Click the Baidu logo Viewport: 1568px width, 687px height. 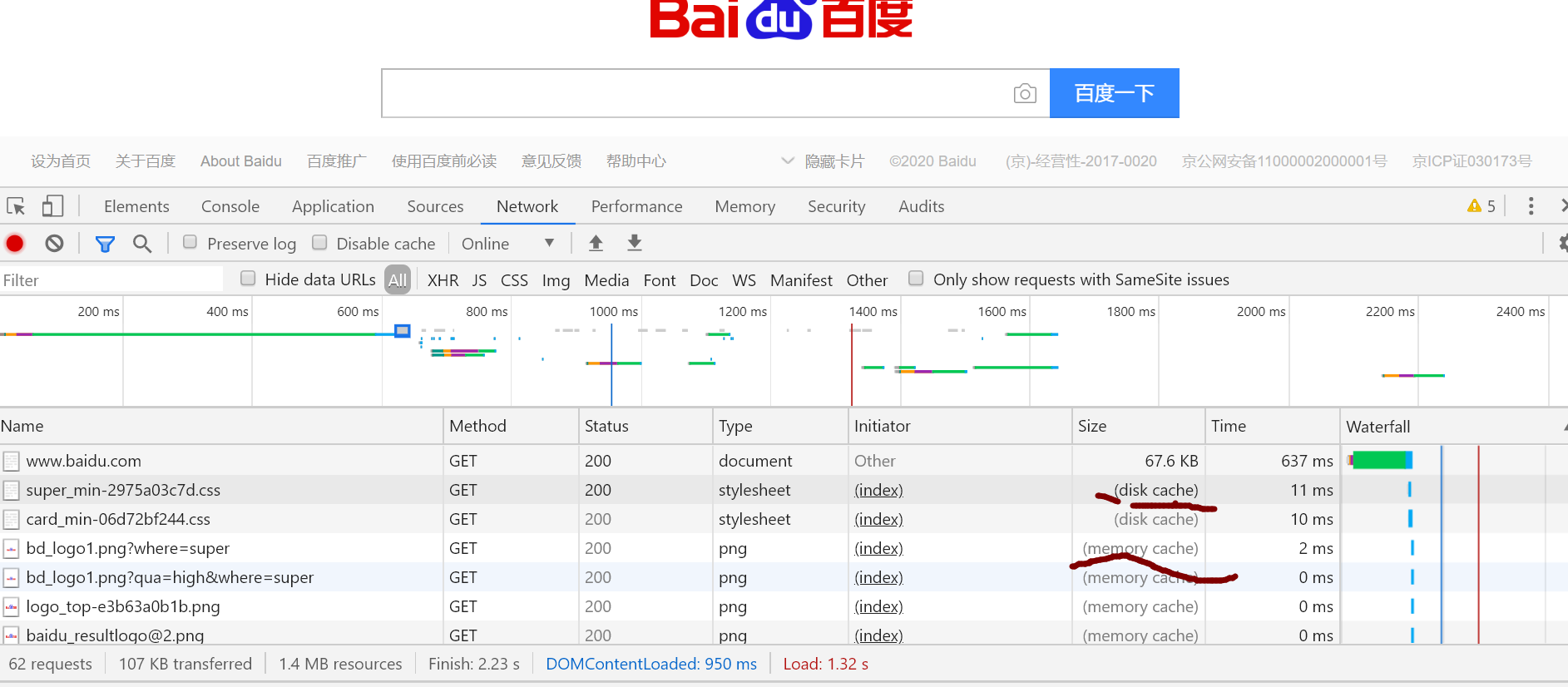tap(781, 18)
